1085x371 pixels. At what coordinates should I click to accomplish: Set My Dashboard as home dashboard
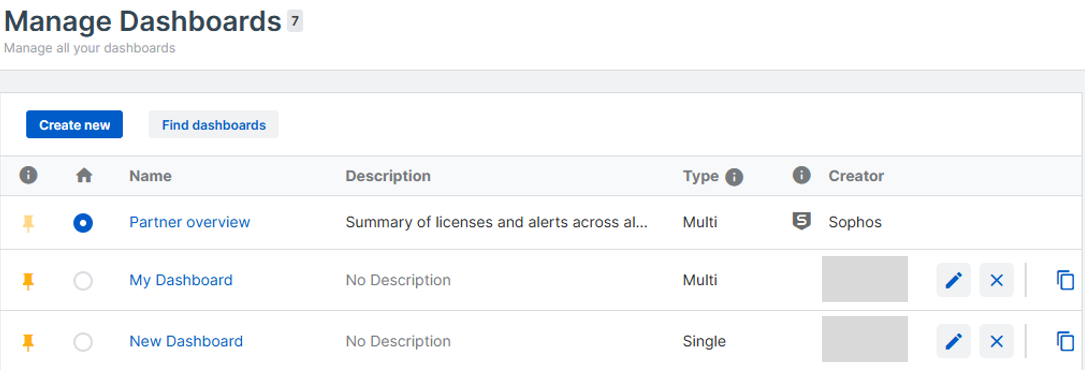click(83, 281)
